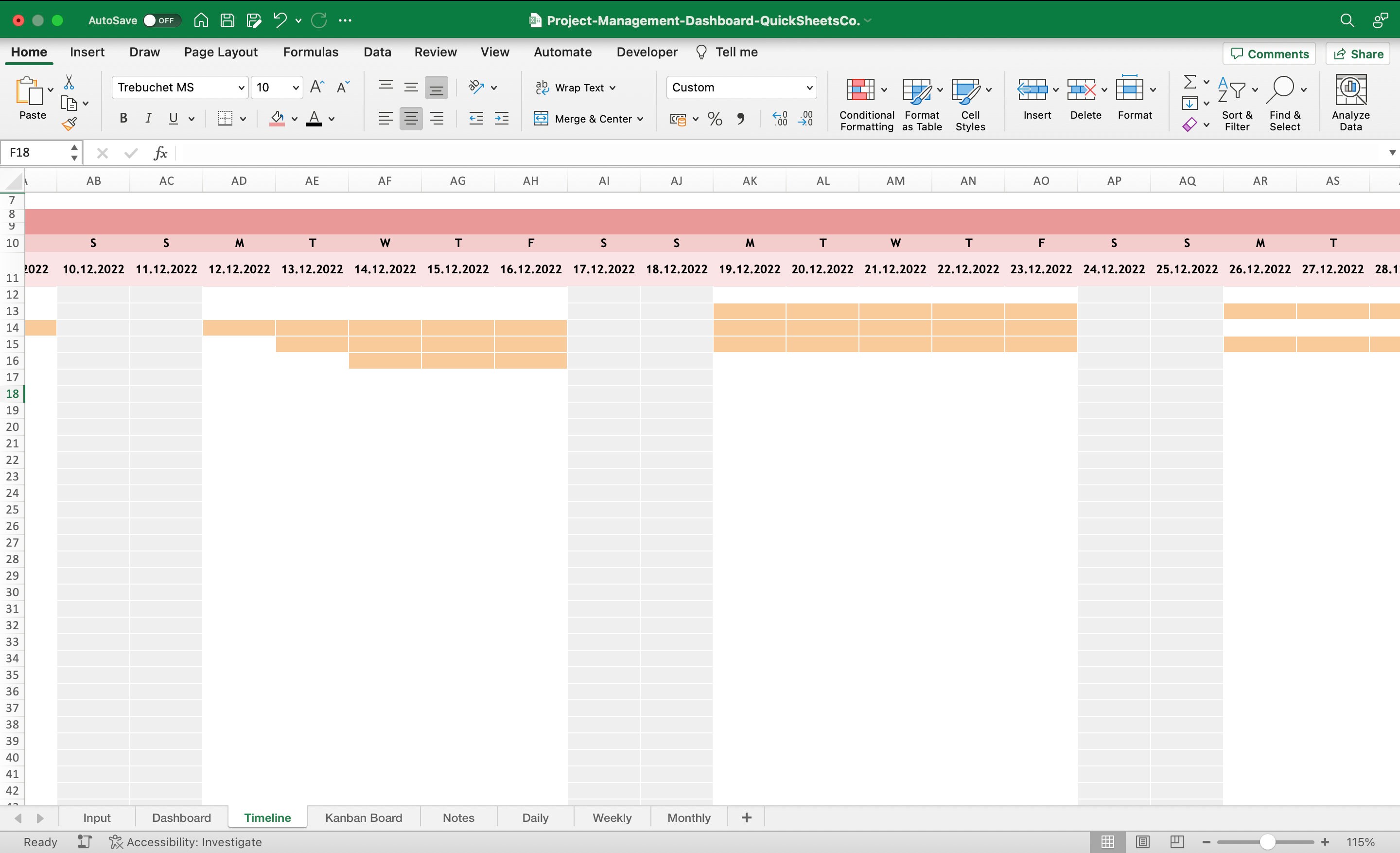Viewport: 1400px width, 853px height.
Task: Add a new worksheet with the plus button
Action: tap(746, 817)
